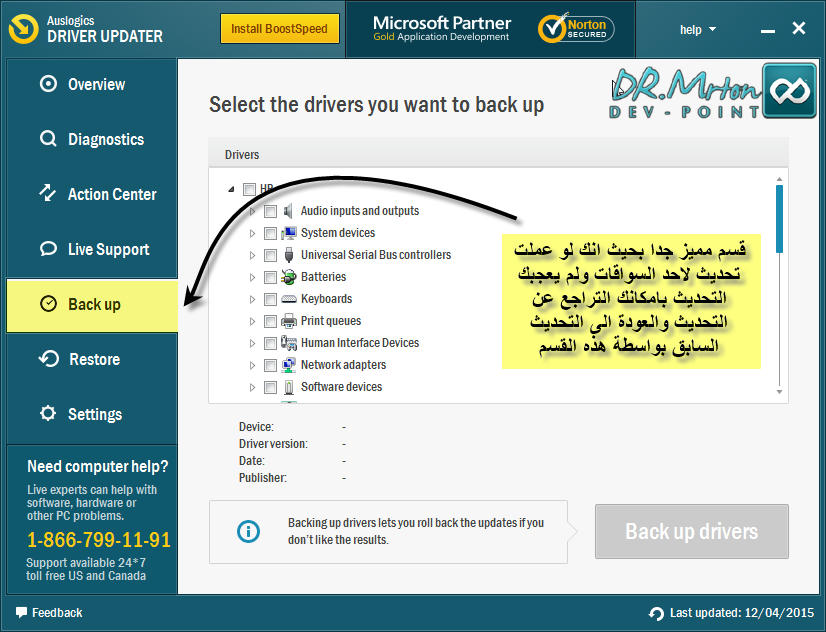Select the Back up section
The image size is (826, 632).
[x=92, y=305]
